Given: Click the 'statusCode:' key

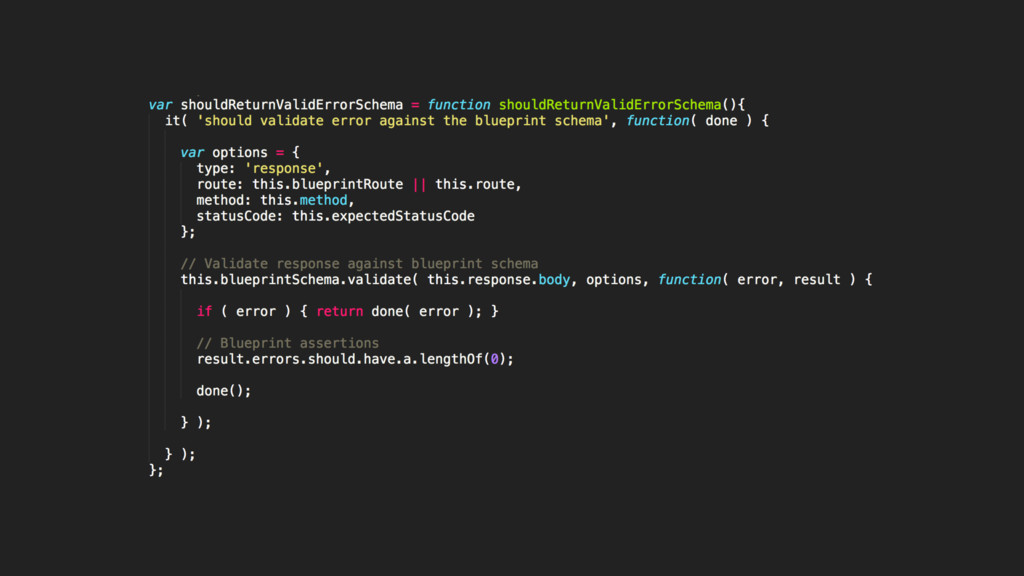Looking at the screenshot, I should [x=240, y=216].
